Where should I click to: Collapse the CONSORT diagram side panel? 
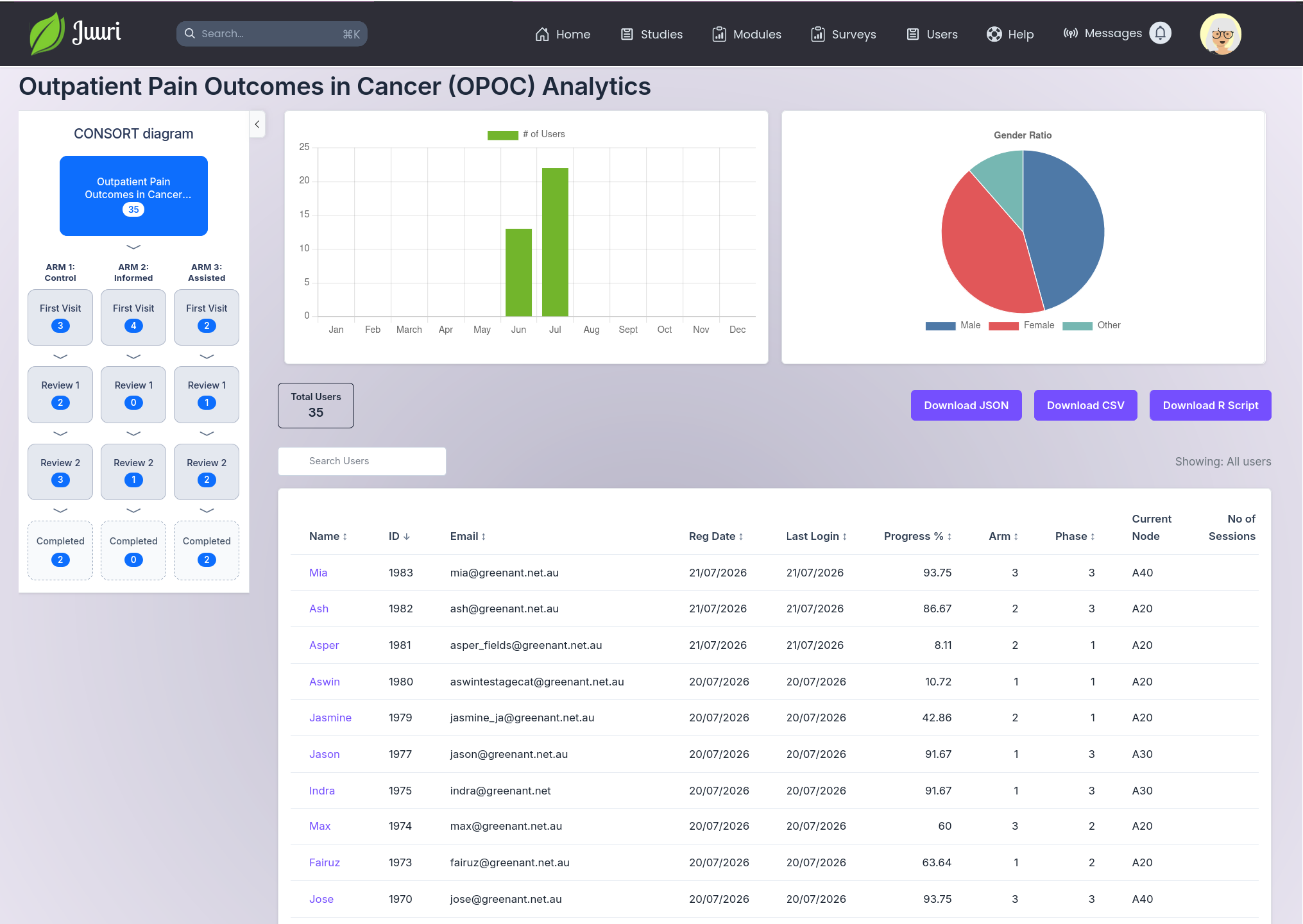tap(257, 124)
